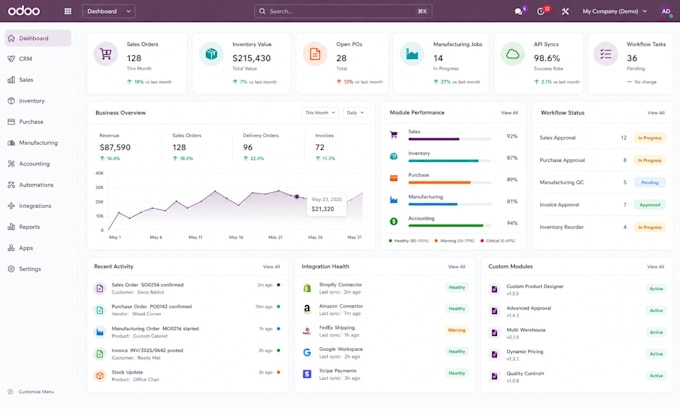Click the Customize Menu gear icon

coord(10,392)
